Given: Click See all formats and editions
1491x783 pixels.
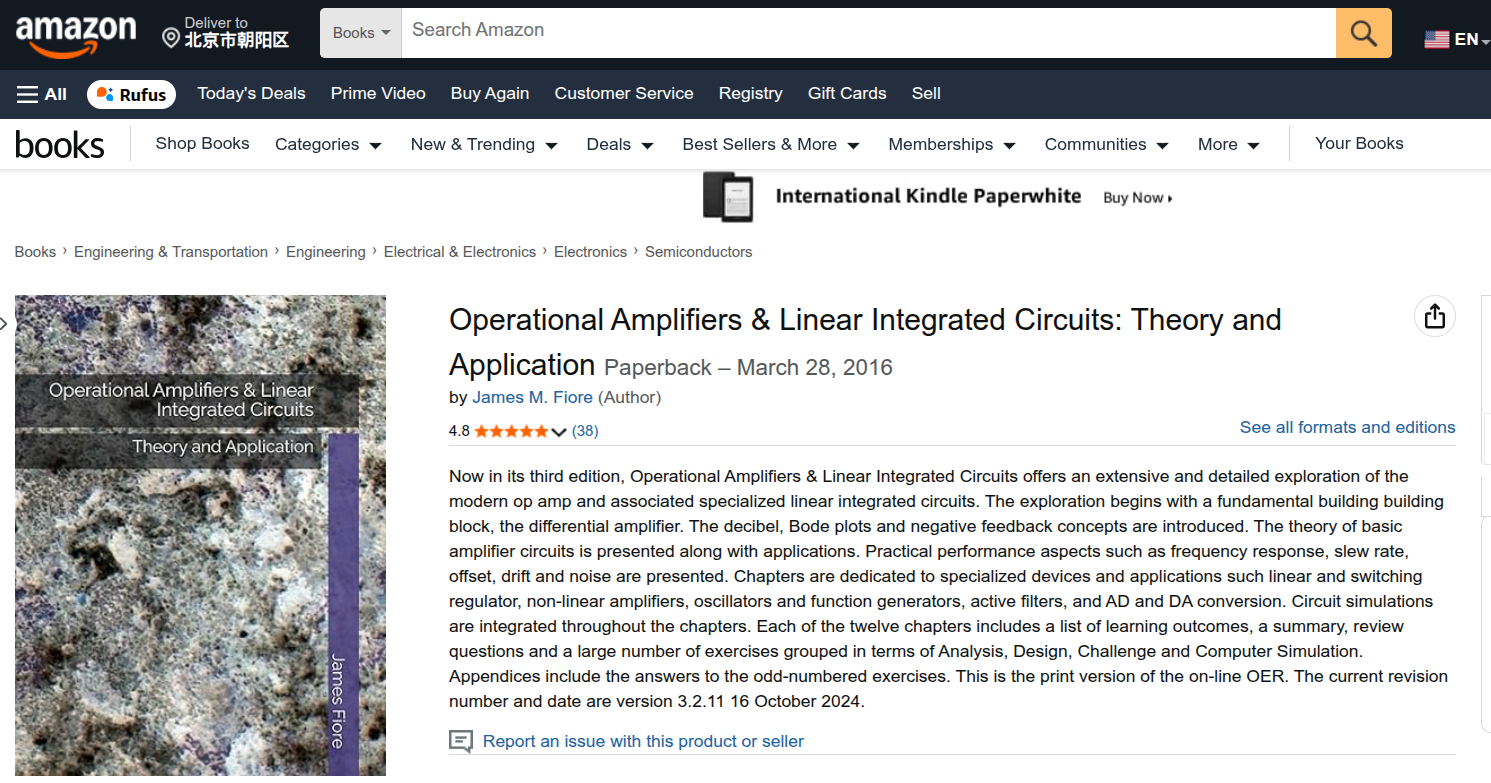Looking at the screenshot, I should point(1347,427).
